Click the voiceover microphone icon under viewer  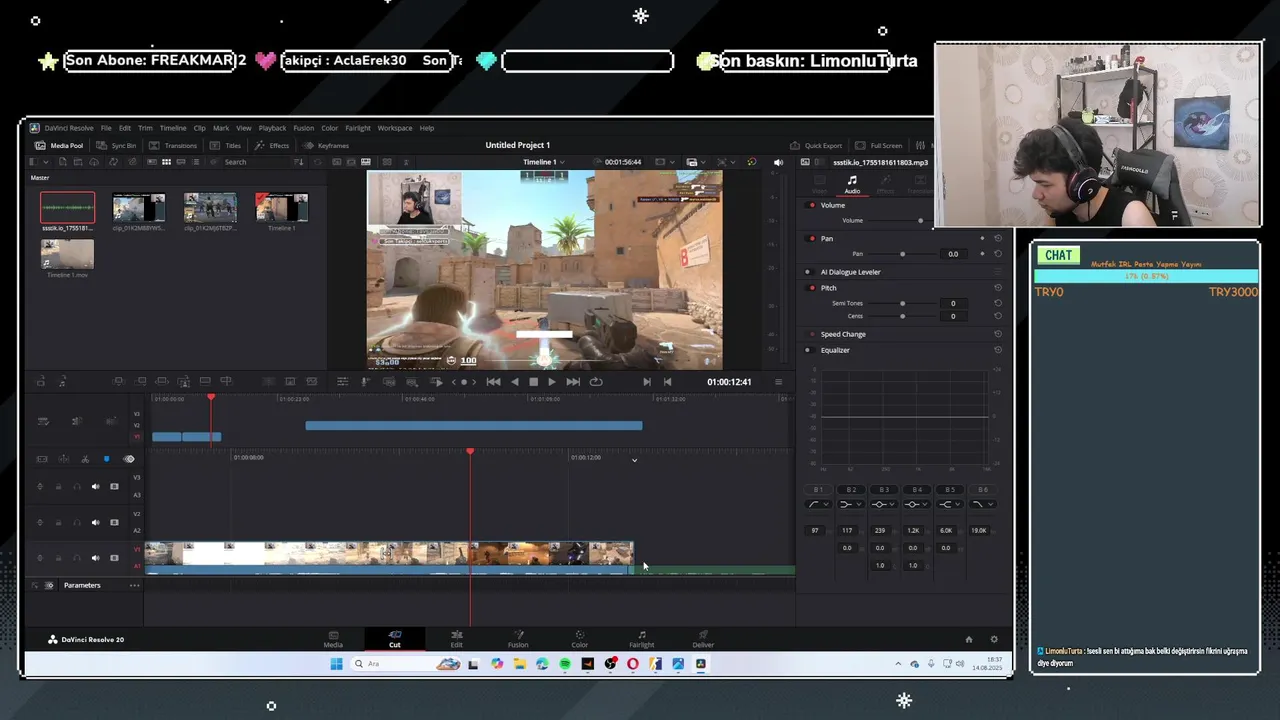click(365, 382)
